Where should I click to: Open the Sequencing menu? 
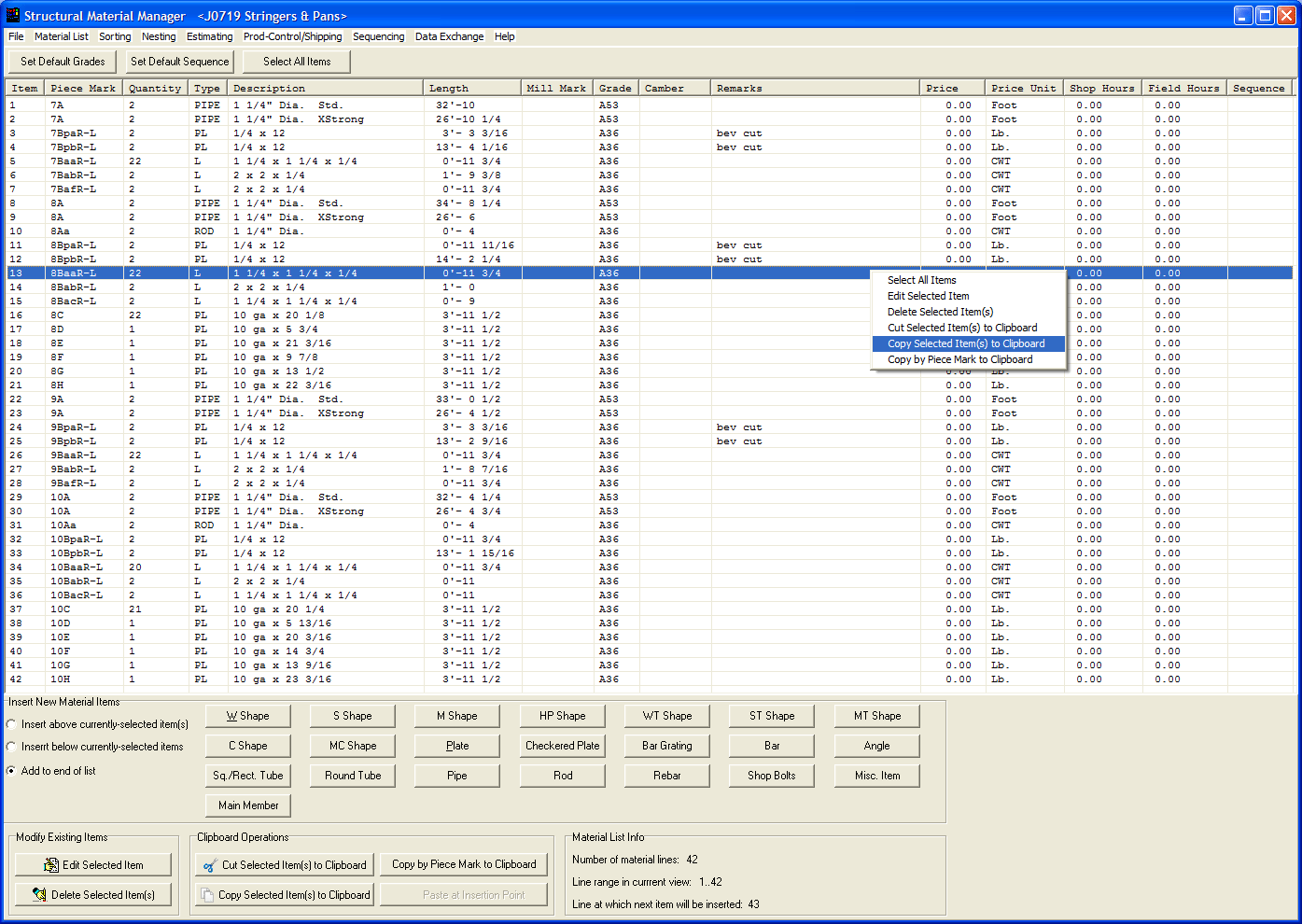[x=378, y=36]
